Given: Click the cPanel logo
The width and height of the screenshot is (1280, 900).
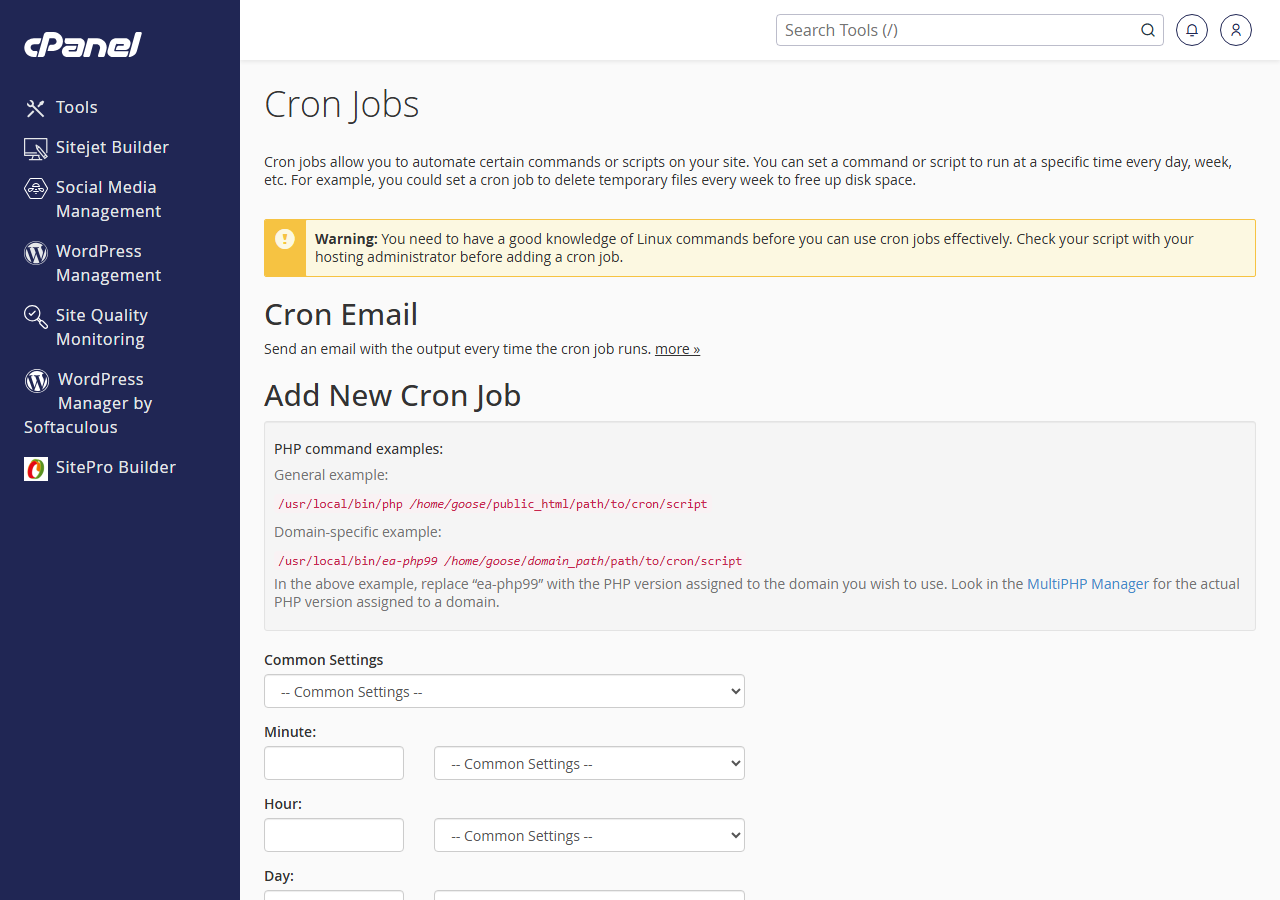Looking at the screenshot, I should point(83,45).
